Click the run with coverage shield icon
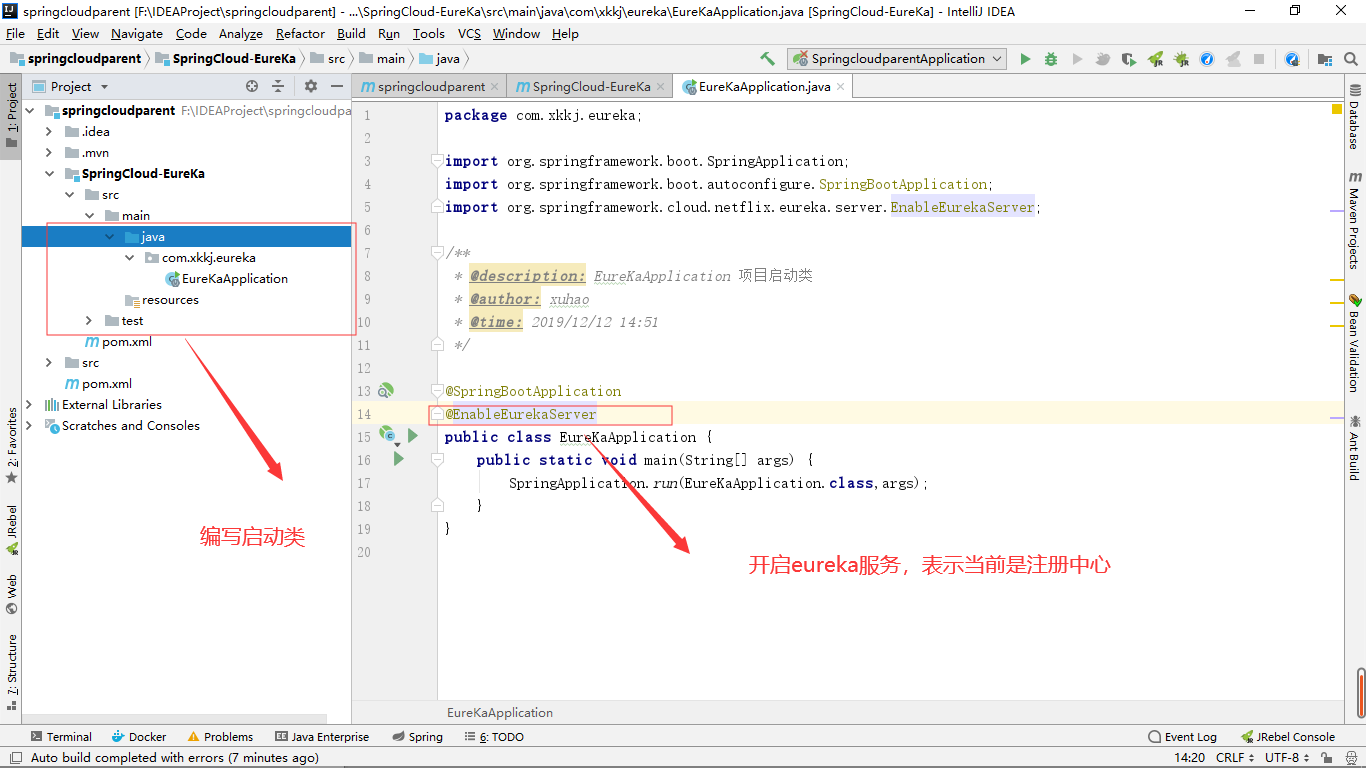1366x768 pixels. [x=1129, y=59]
